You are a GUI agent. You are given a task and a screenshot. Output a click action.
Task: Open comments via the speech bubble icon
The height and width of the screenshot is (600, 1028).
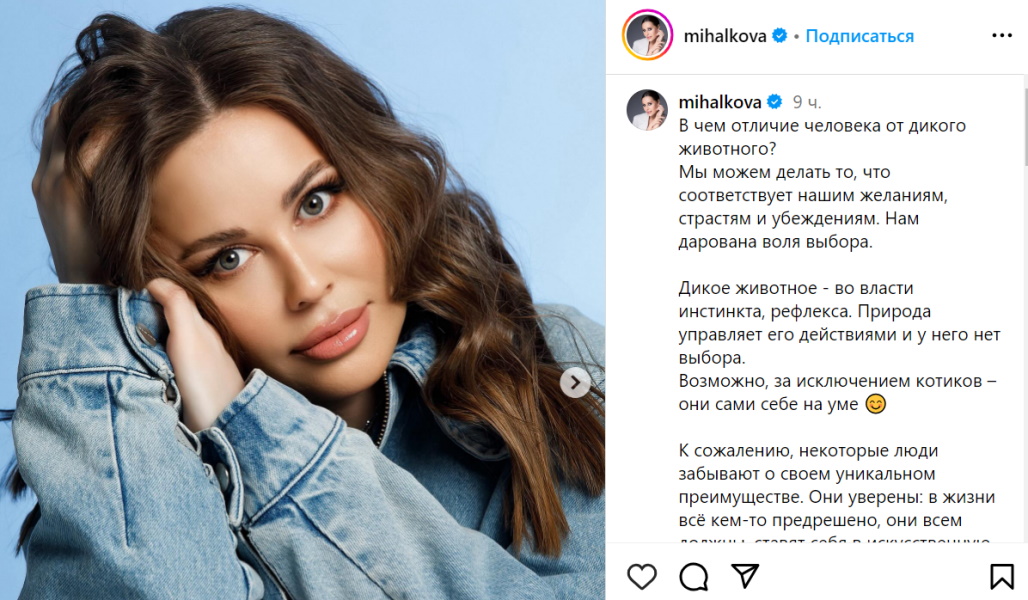click(694, 576)
